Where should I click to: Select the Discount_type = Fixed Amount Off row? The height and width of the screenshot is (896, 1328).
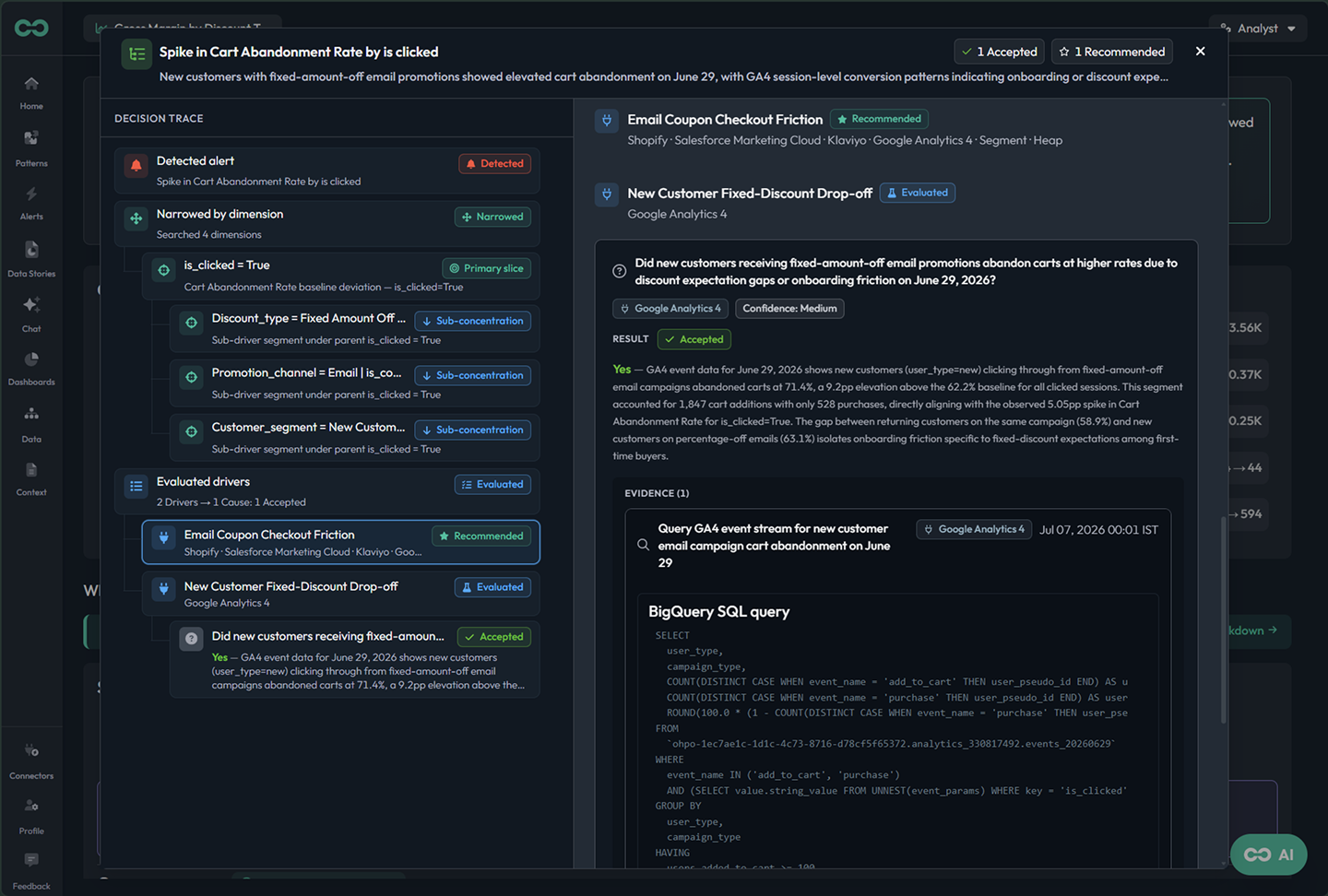click(355, 329)
